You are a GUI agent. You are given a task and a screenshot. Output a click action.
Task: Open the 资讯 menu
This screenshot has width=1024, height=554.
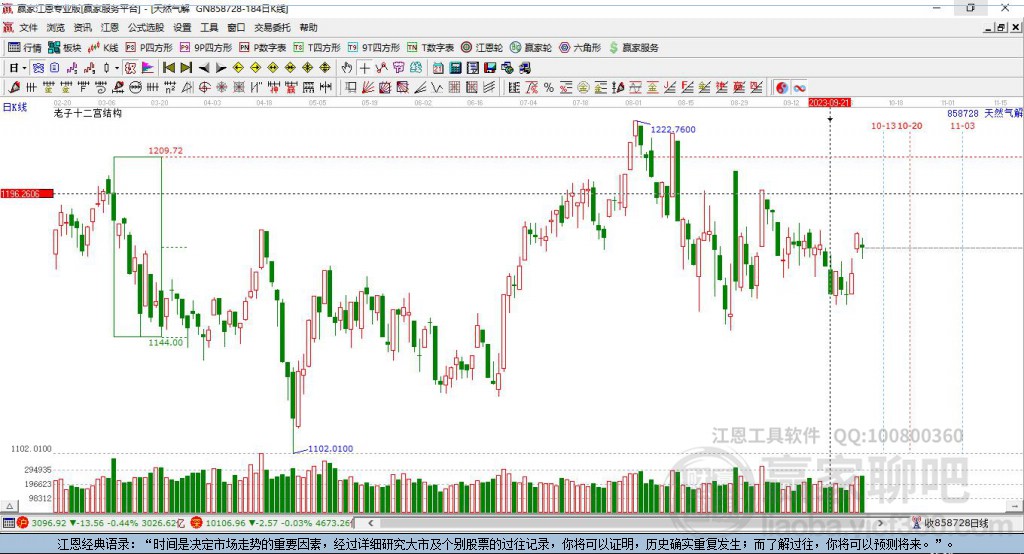point(83,27)
